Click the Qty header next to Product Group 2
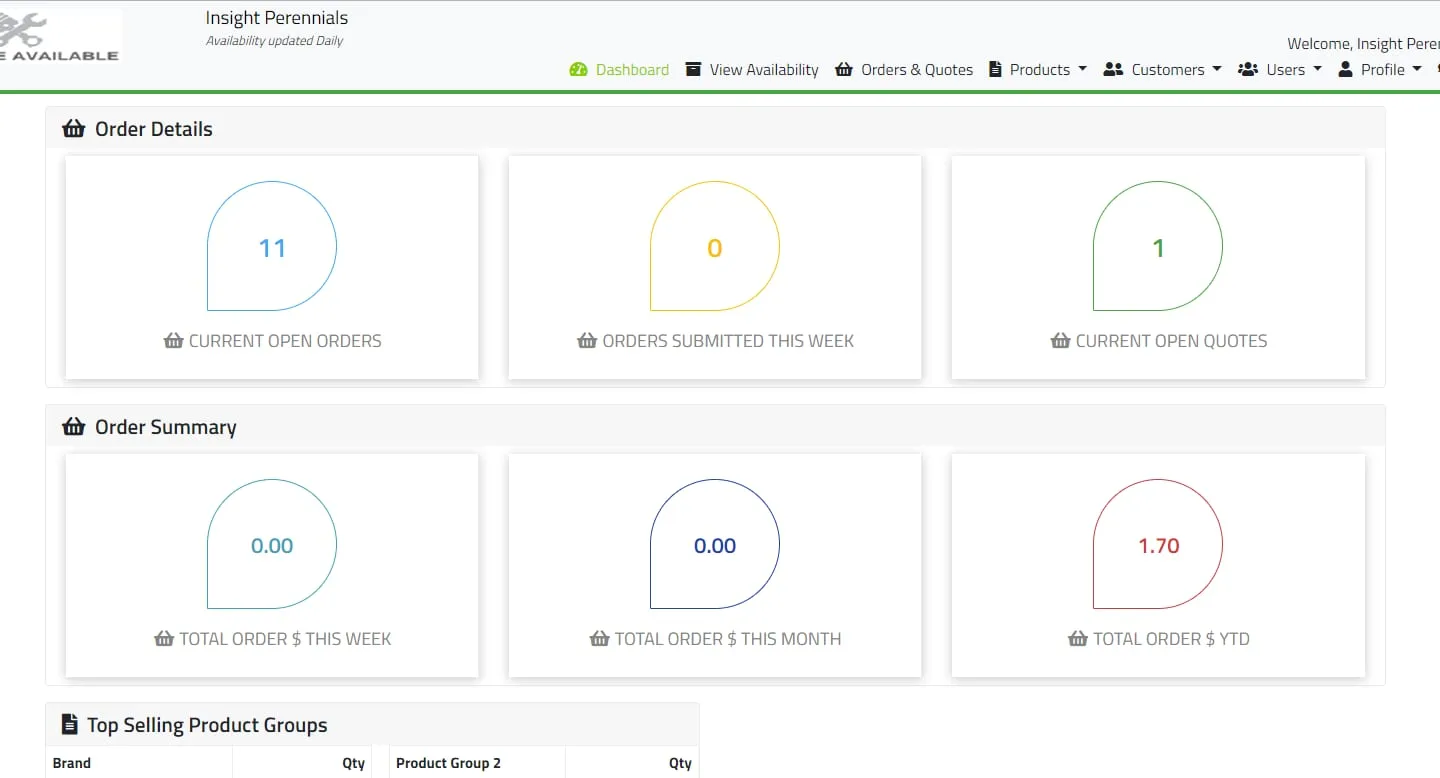The image size is (1440, 778). tap(680, 763)
